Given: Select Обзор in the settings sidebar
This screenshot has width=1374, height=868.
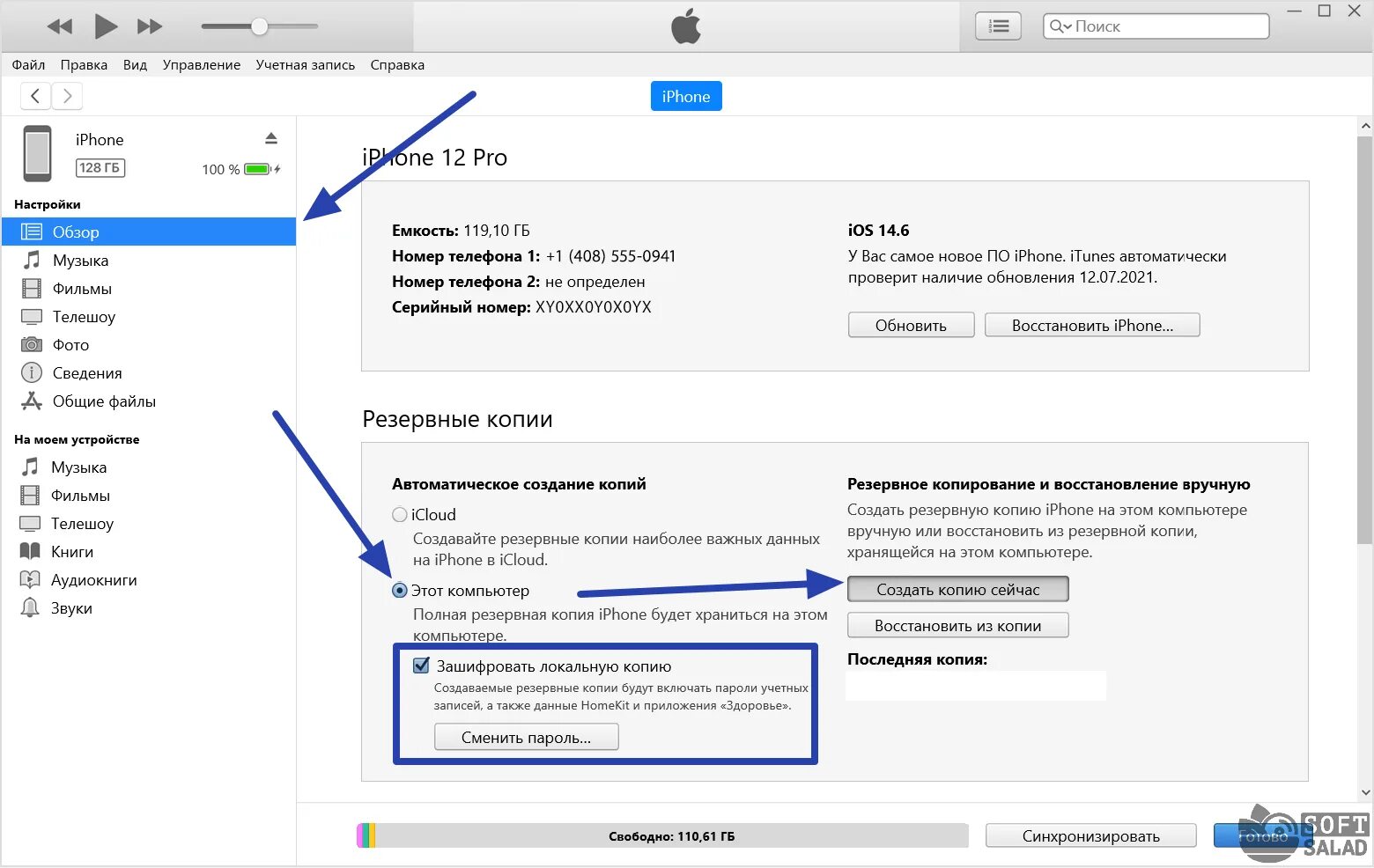Looking at the screenshot, I should pyautogui.click(x=148, y=232).
